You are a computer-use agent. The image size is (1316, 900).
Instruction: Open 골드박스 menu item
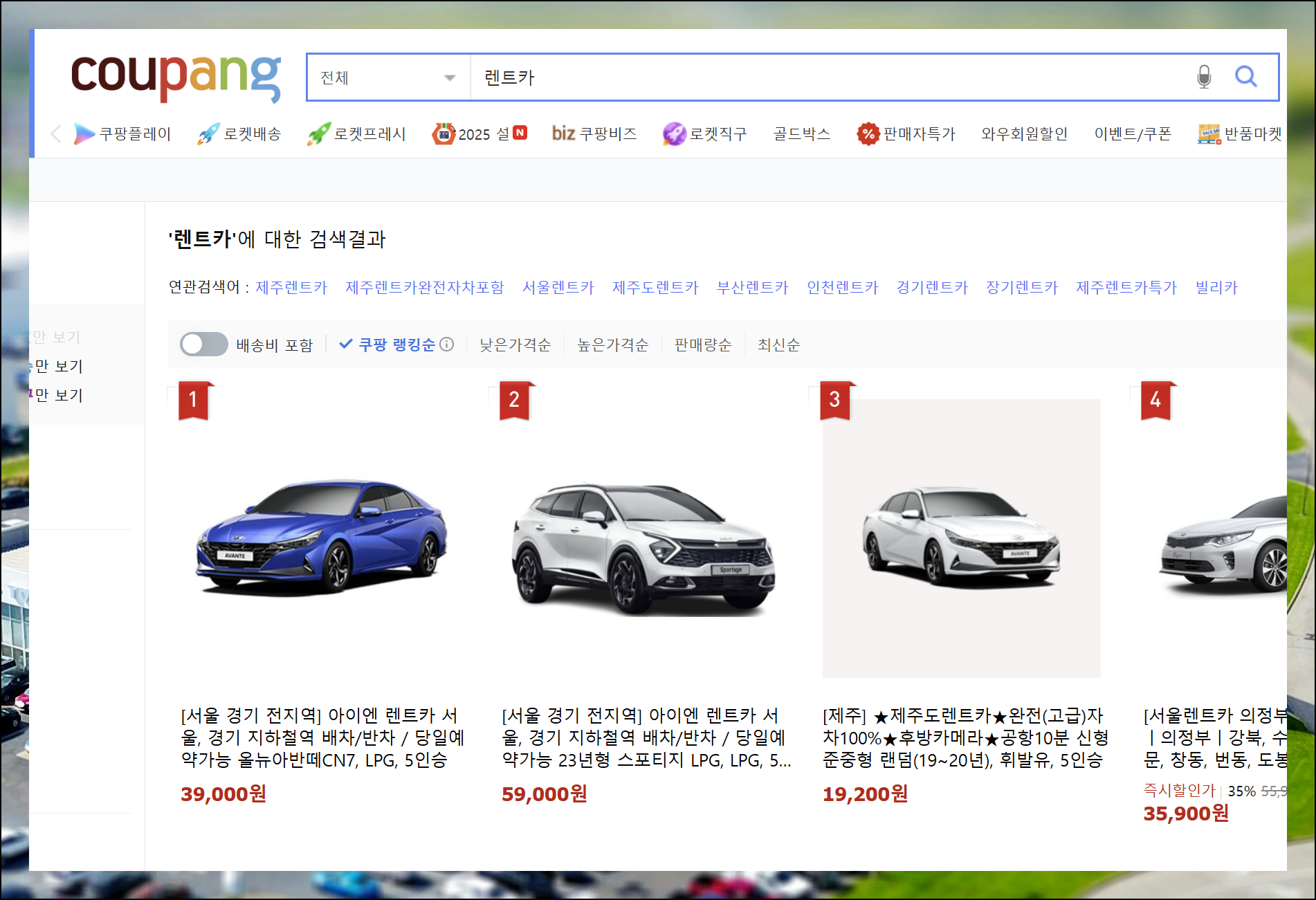point(802,134)
